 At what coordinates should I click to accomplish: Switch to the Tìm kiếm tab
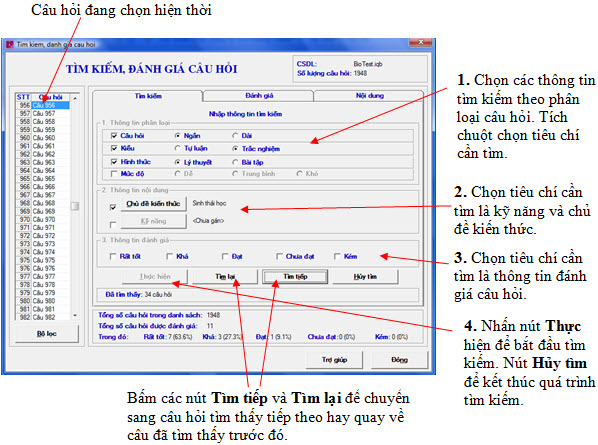click(148, 96)
